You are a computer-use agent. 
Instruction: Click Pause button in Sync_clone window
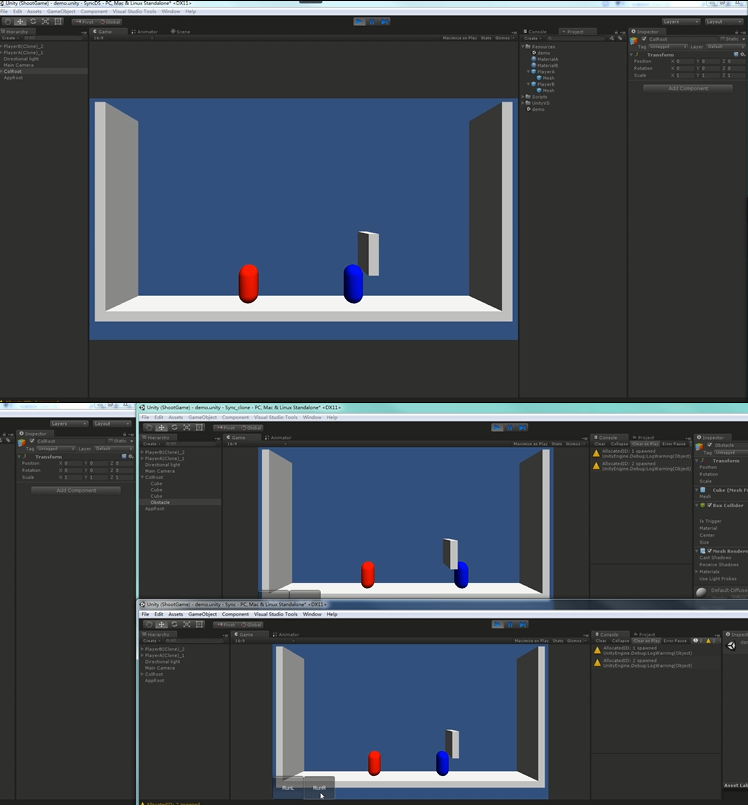coord(510,428)
